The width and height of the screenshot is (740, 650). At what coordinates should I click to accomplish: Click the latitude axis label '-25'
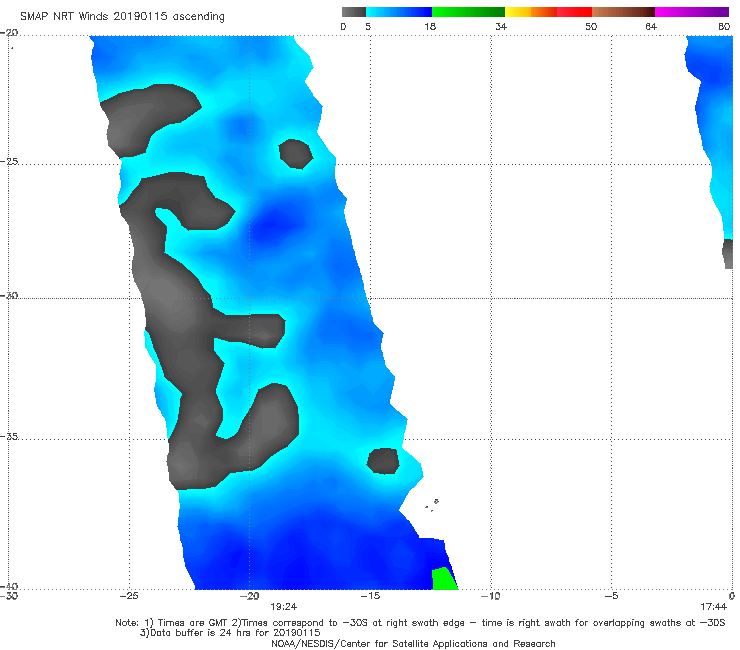click(x=9, y=161)
